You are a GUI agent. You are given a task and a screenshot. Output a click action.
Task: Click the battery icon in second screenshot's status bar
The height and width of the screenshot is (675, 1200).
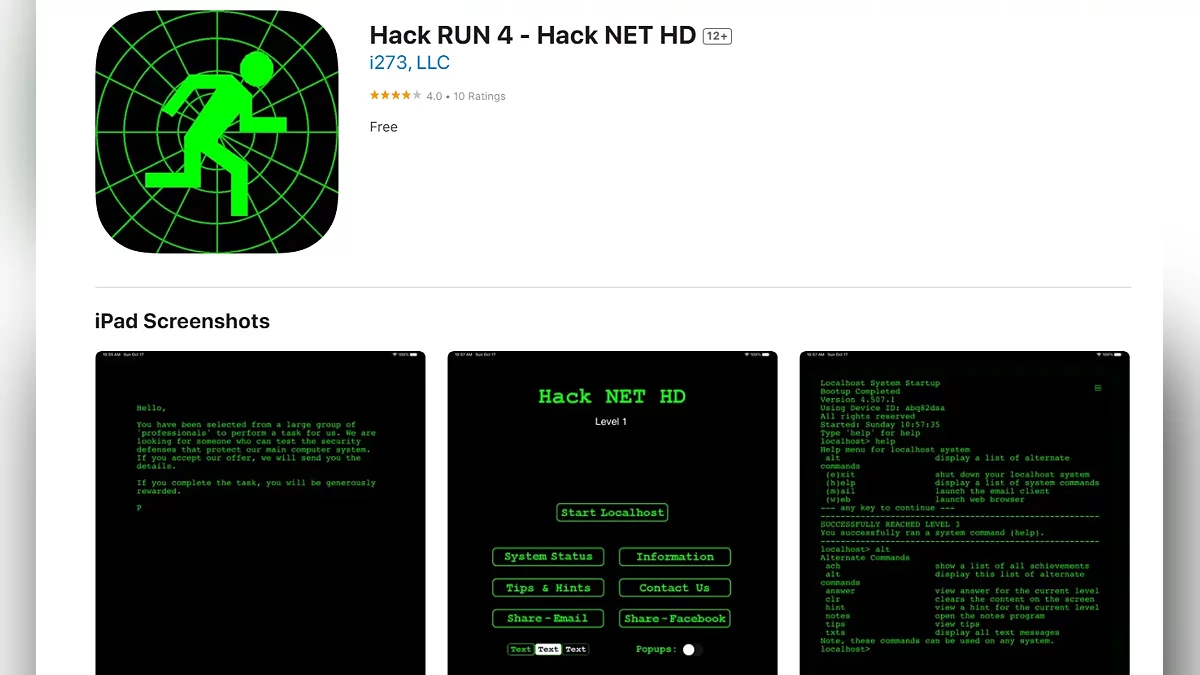click(766, 355)
